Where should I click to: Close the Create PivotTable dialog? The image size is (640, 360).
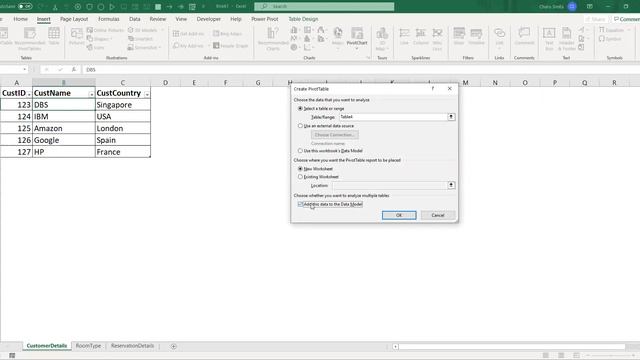tap(450, 89)
